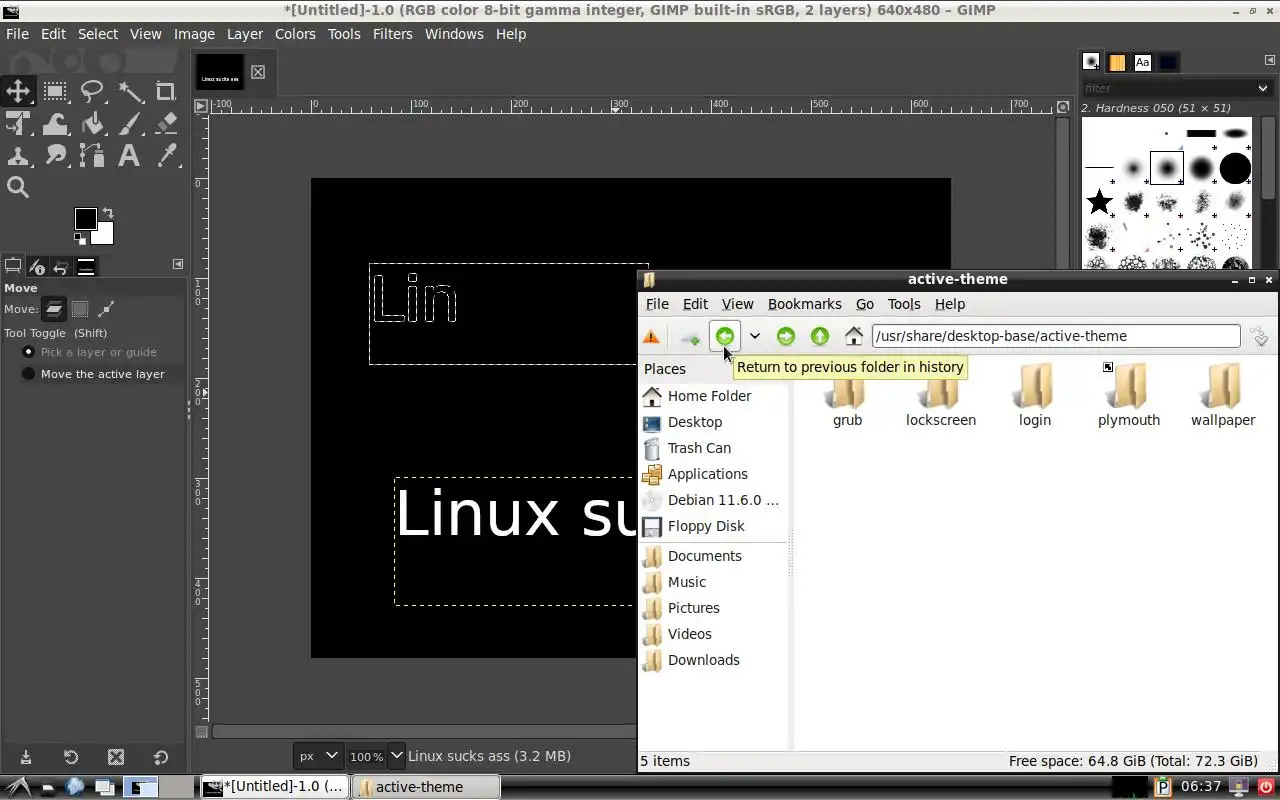
Task: Select the Unified Transform tool
Action: [x=18, y=124]
